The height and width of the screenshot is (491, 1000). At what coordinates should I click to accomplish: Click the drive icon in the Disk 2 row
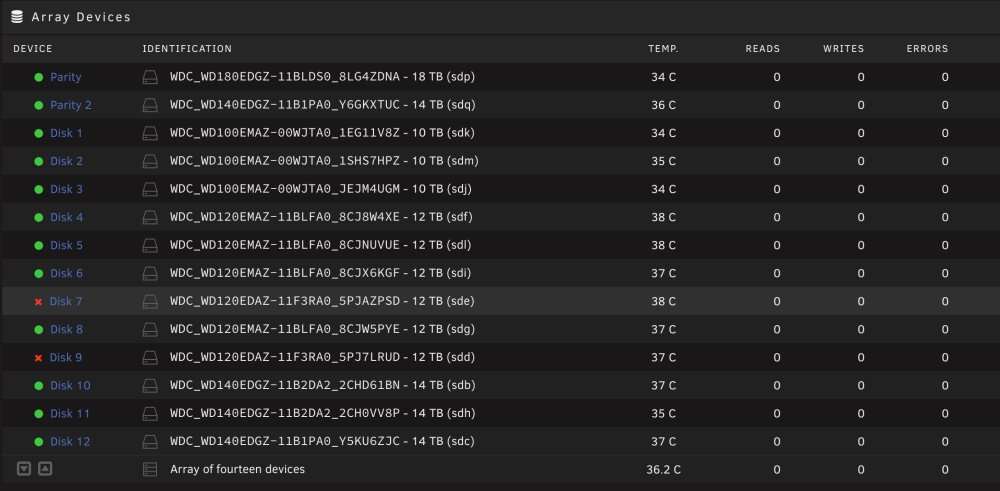150,161
